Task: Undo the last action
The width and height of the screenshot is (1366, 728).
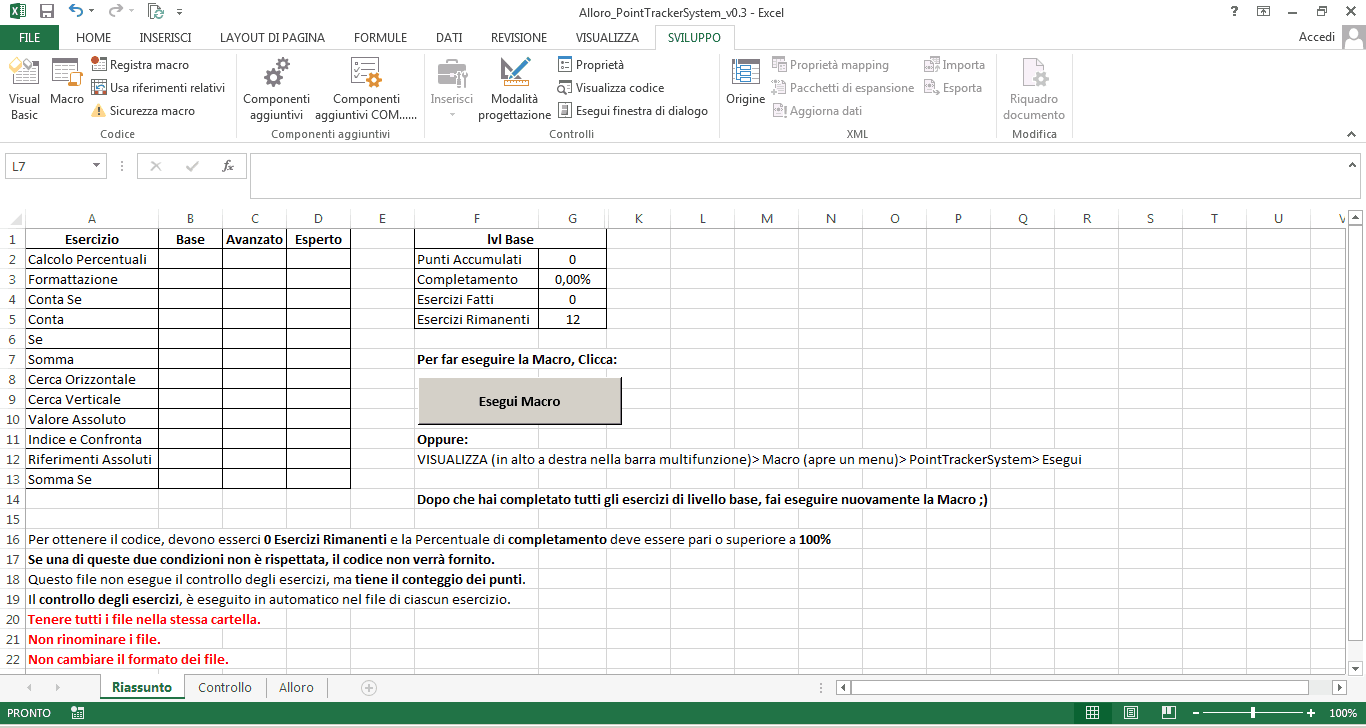Action: point(77,11)
